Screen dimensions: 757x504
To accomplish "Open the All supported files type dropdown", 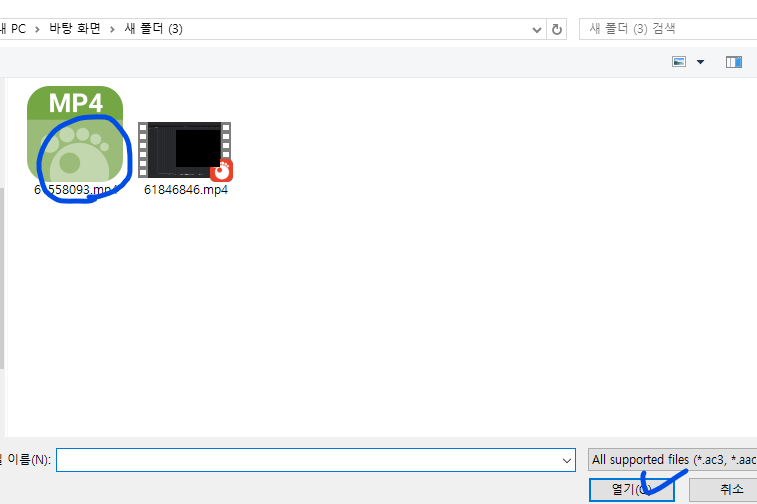I will click(x=673, y=460).
